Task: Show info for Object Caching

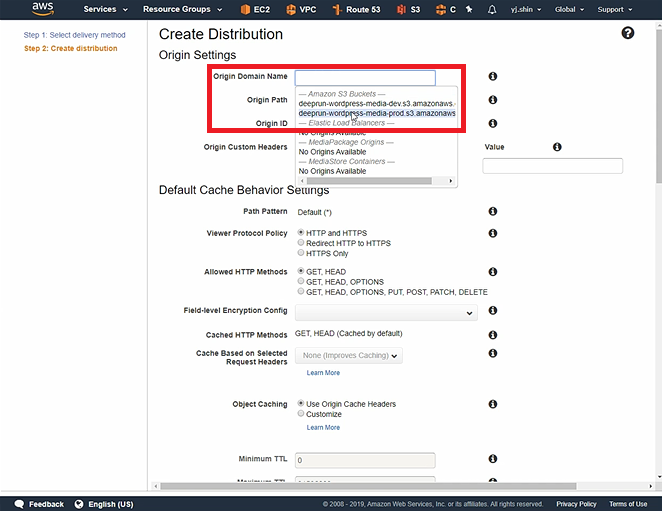Action: (x=492, y=404)
